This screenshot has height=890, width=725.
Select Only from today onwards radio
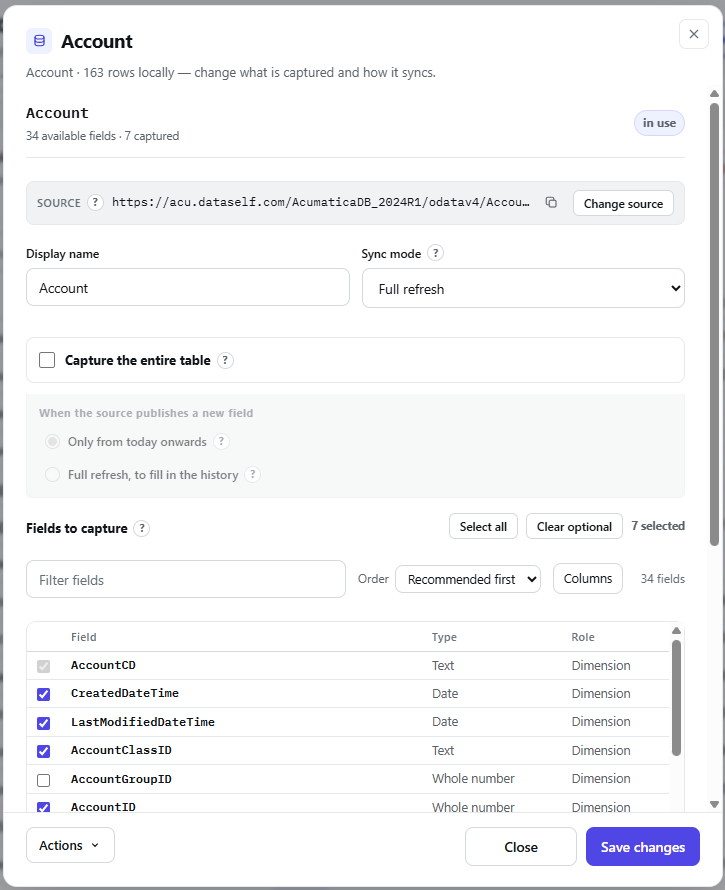[52, 442]
